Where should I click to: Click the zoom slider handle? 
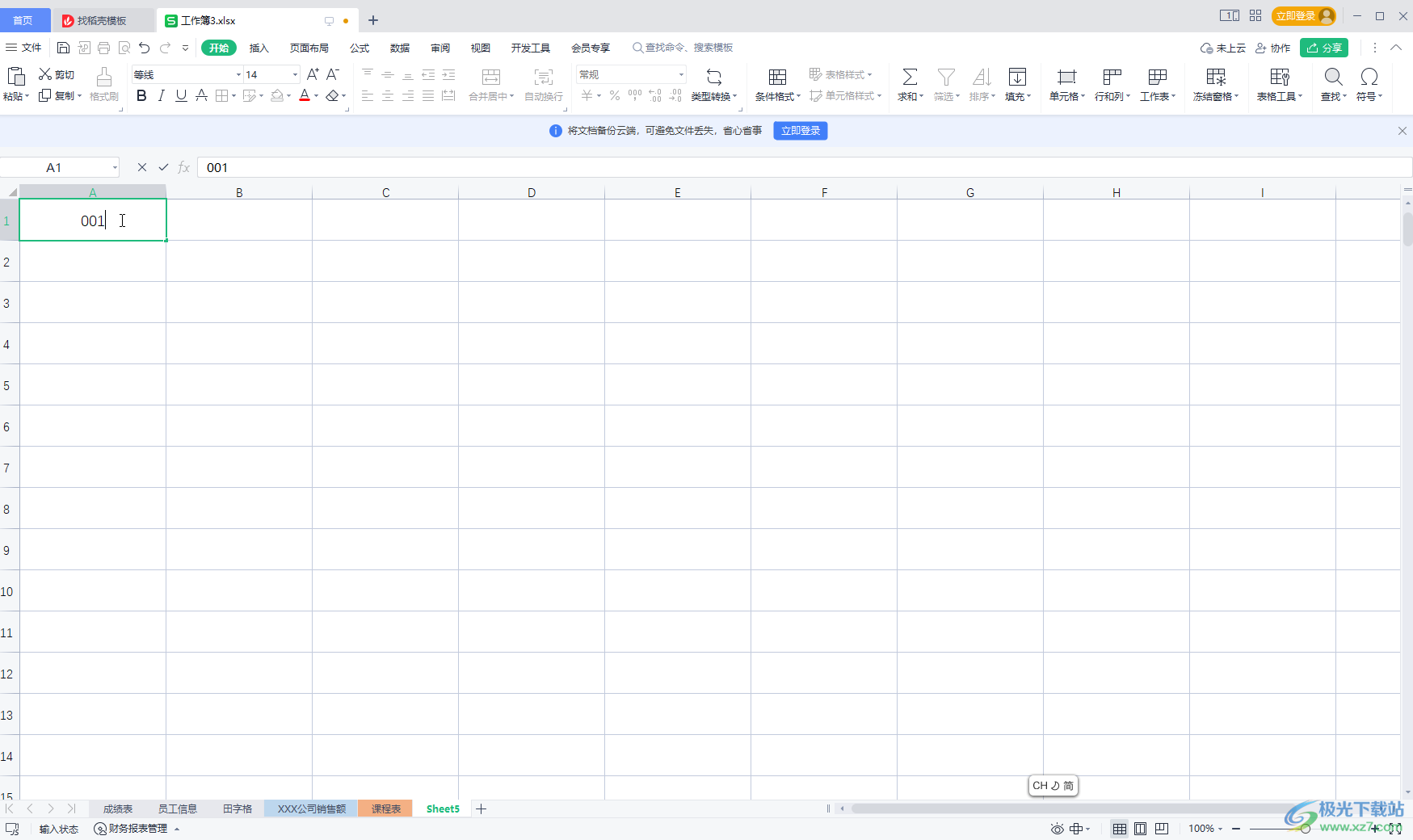coord(1305,829)
